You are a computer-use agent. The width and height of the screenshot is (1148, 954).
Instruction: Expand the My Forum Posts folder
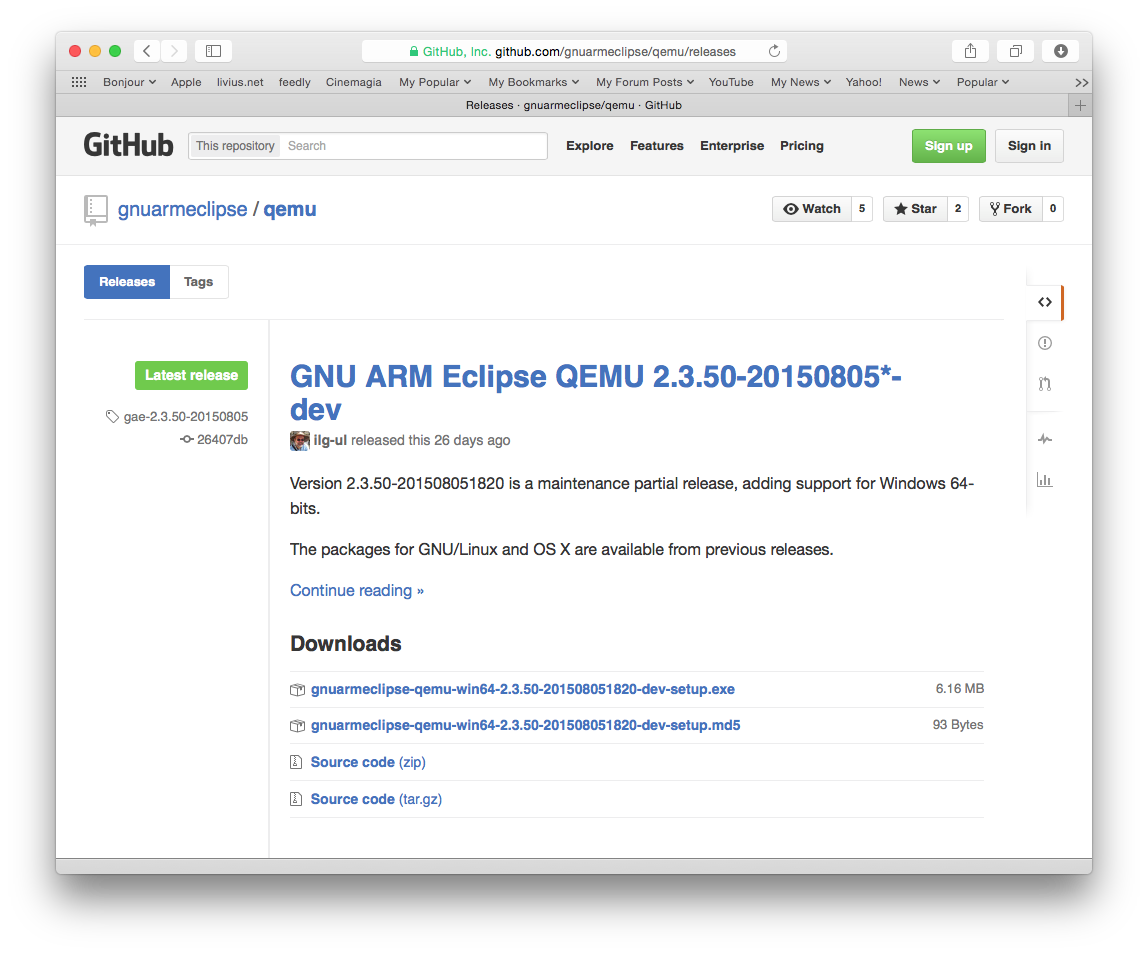point(645,82)
